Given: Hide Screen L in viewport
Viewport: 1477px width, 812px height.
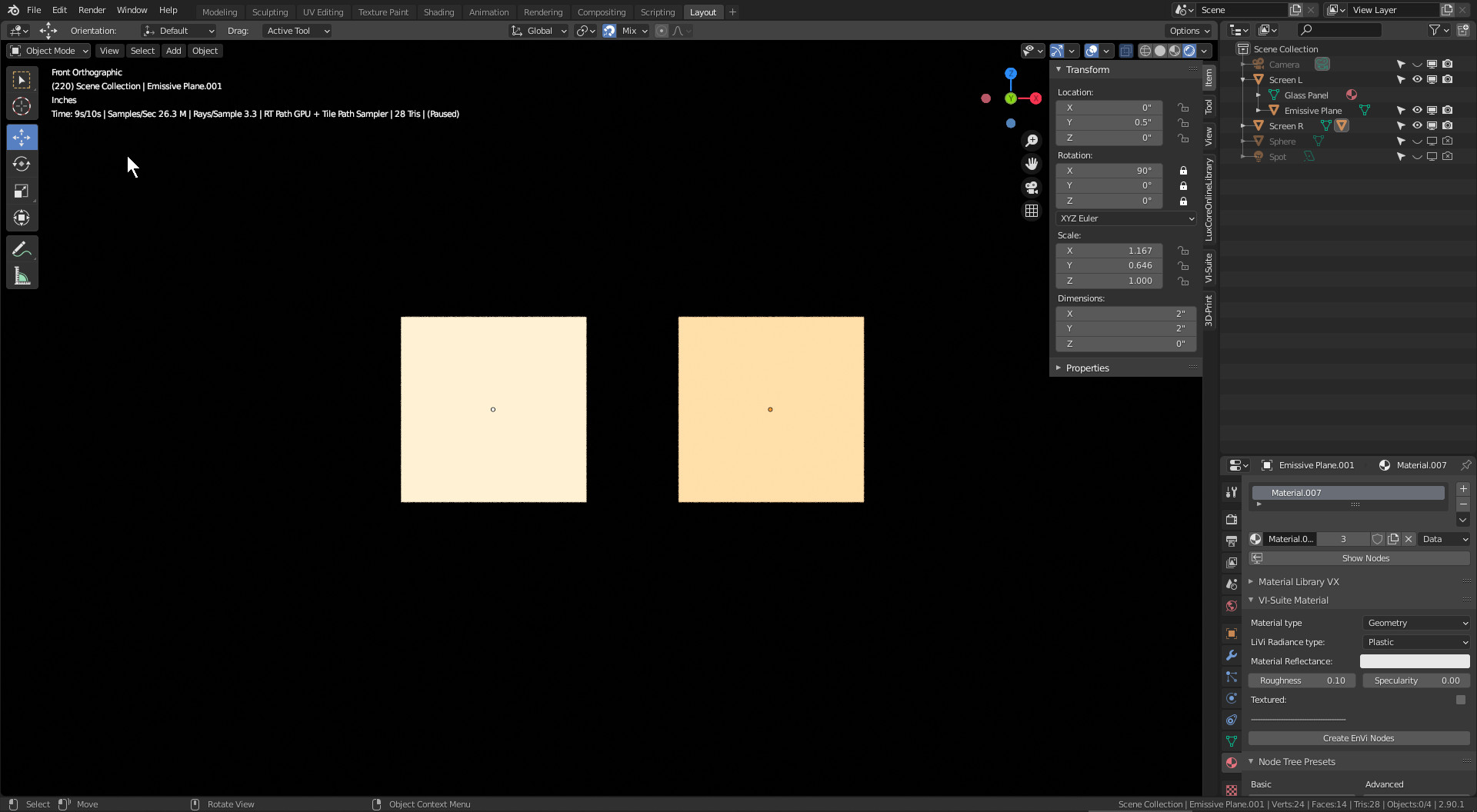Looking at the screenshot, I should tap(1417, 80).
